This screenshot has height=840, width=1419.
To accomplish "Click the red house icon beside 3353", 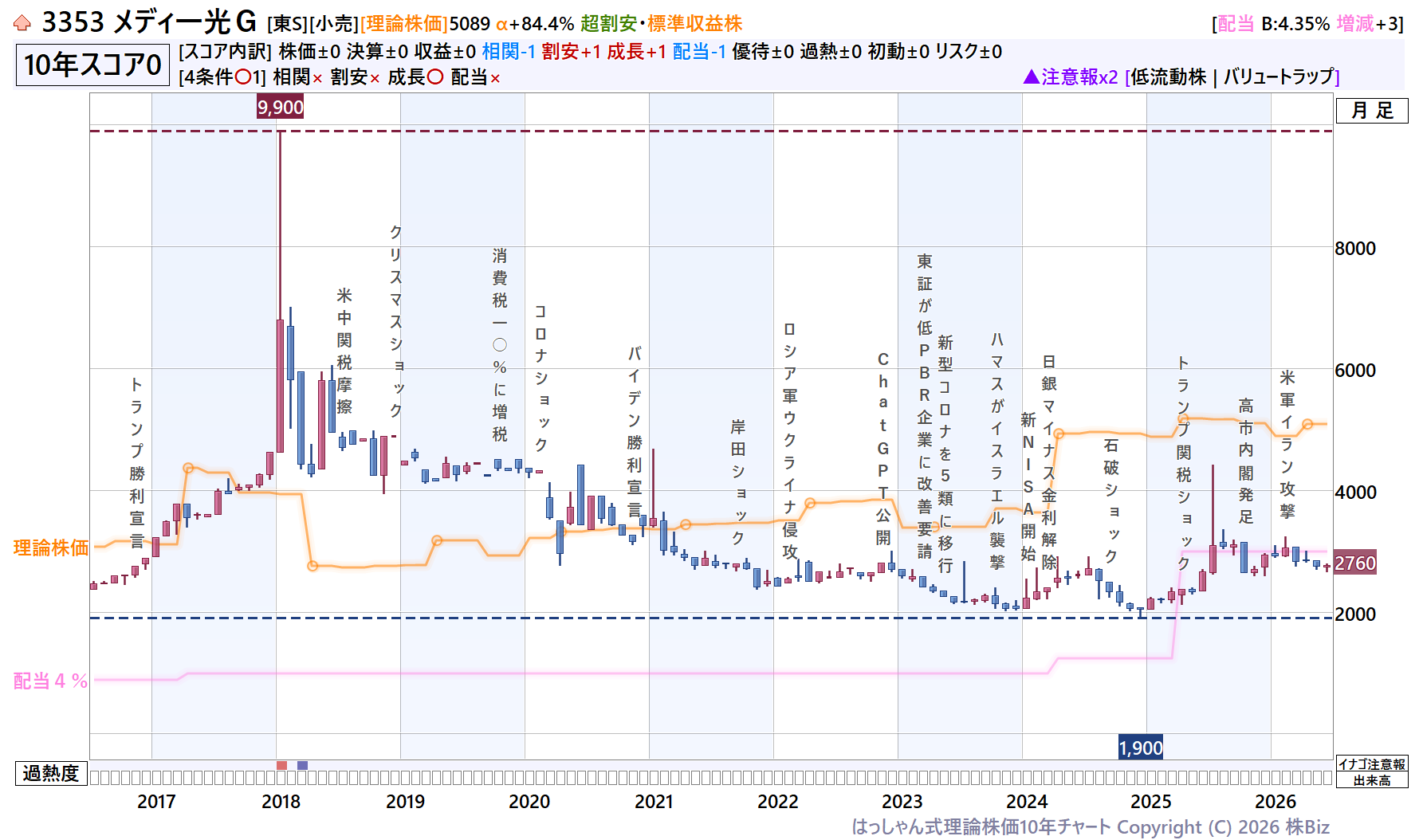I will (22, 23).
